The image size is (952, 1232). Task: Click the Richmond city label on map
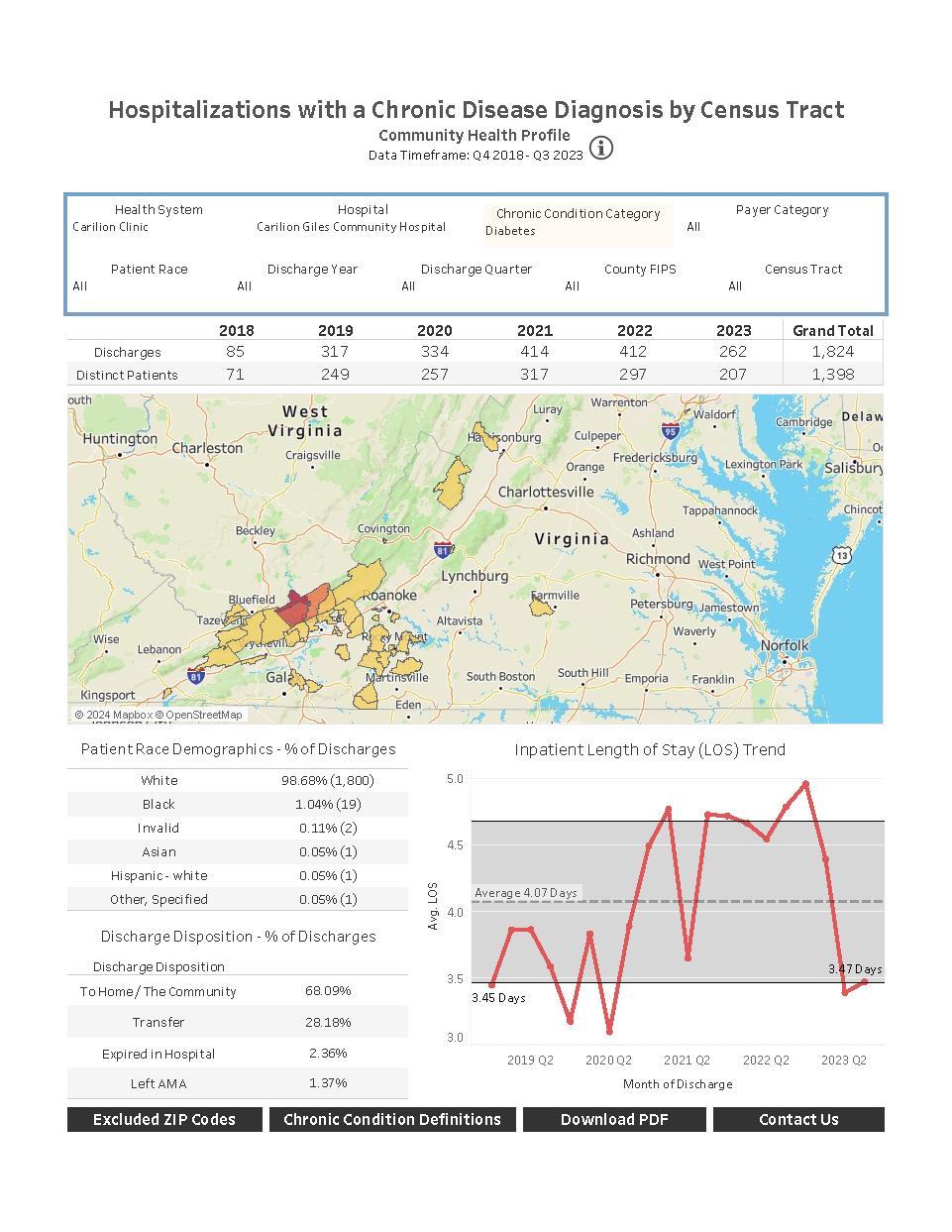point(658,559)
